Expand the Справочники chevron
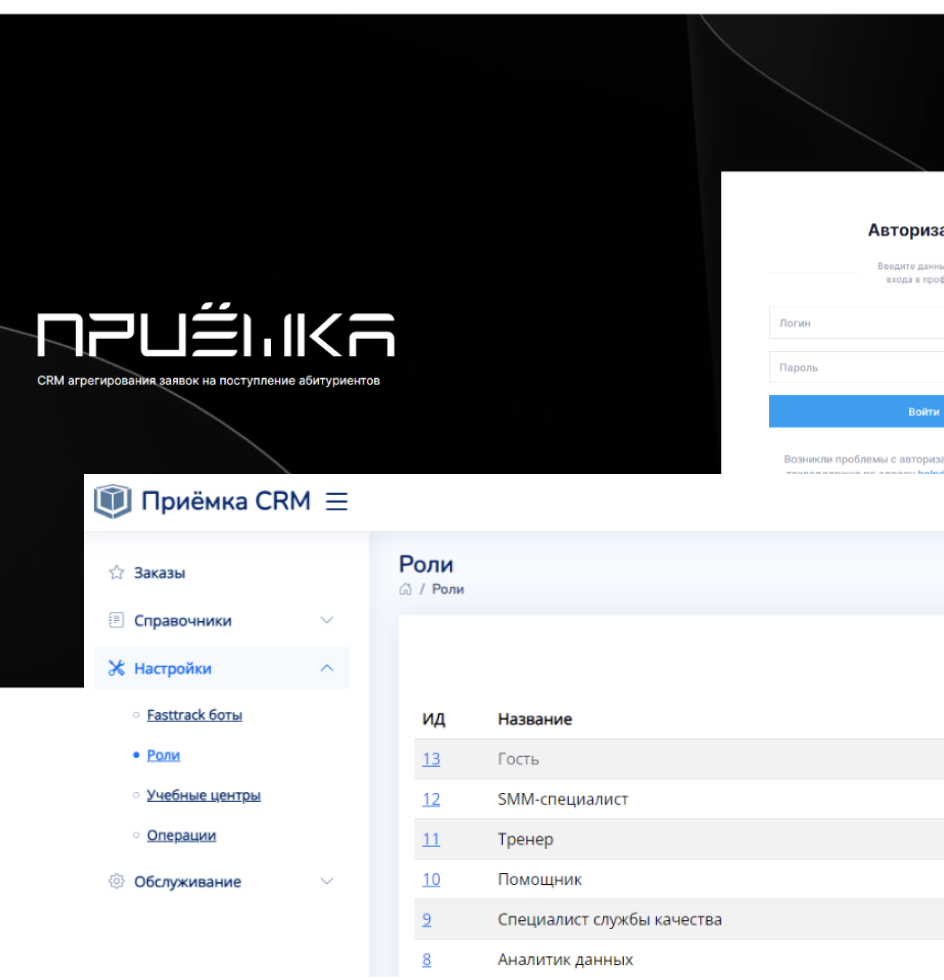Screen dimensions: 944x980 click(x=327, y=620)
